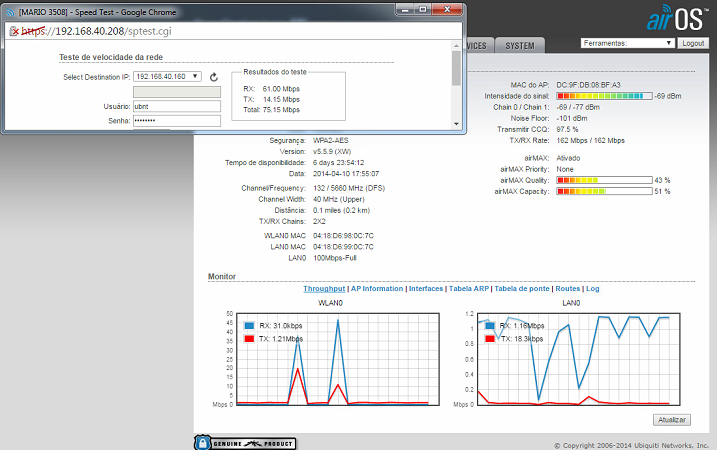Image resolution: width=717 pixels, height=450 pixels.
Task: Open the Interfaces monitor link
Action: point(425,288)
